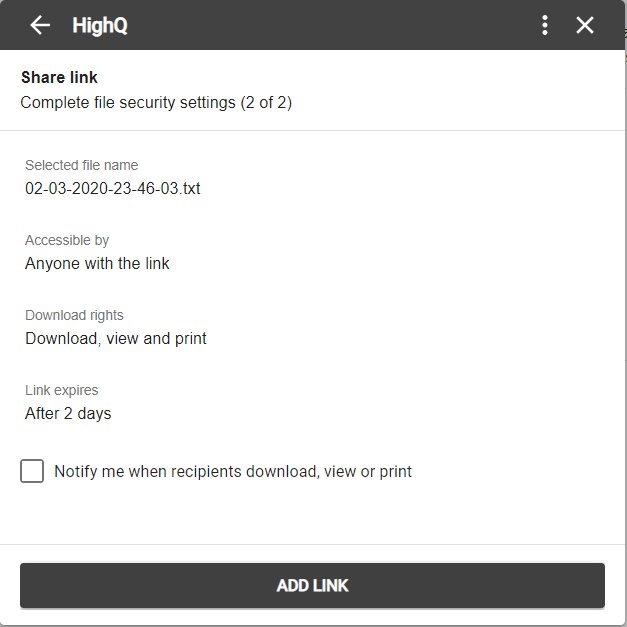The height and width of the screenshot is (627, 627).
Task: Go back using the header arrow
Action: [x=40, y=25]
